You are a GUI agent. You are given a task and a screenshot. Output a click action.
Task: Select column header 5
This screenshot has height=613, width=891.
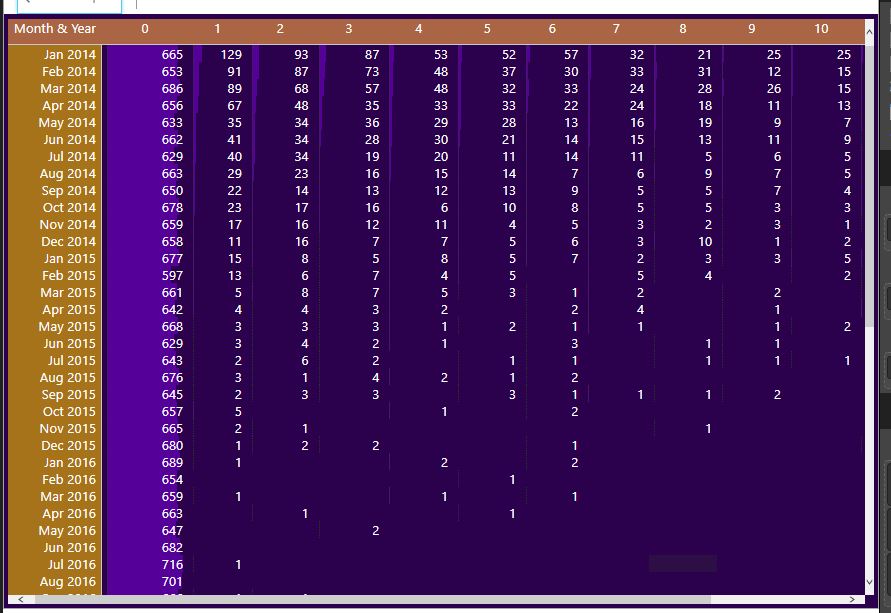click(x=487, y=28)
